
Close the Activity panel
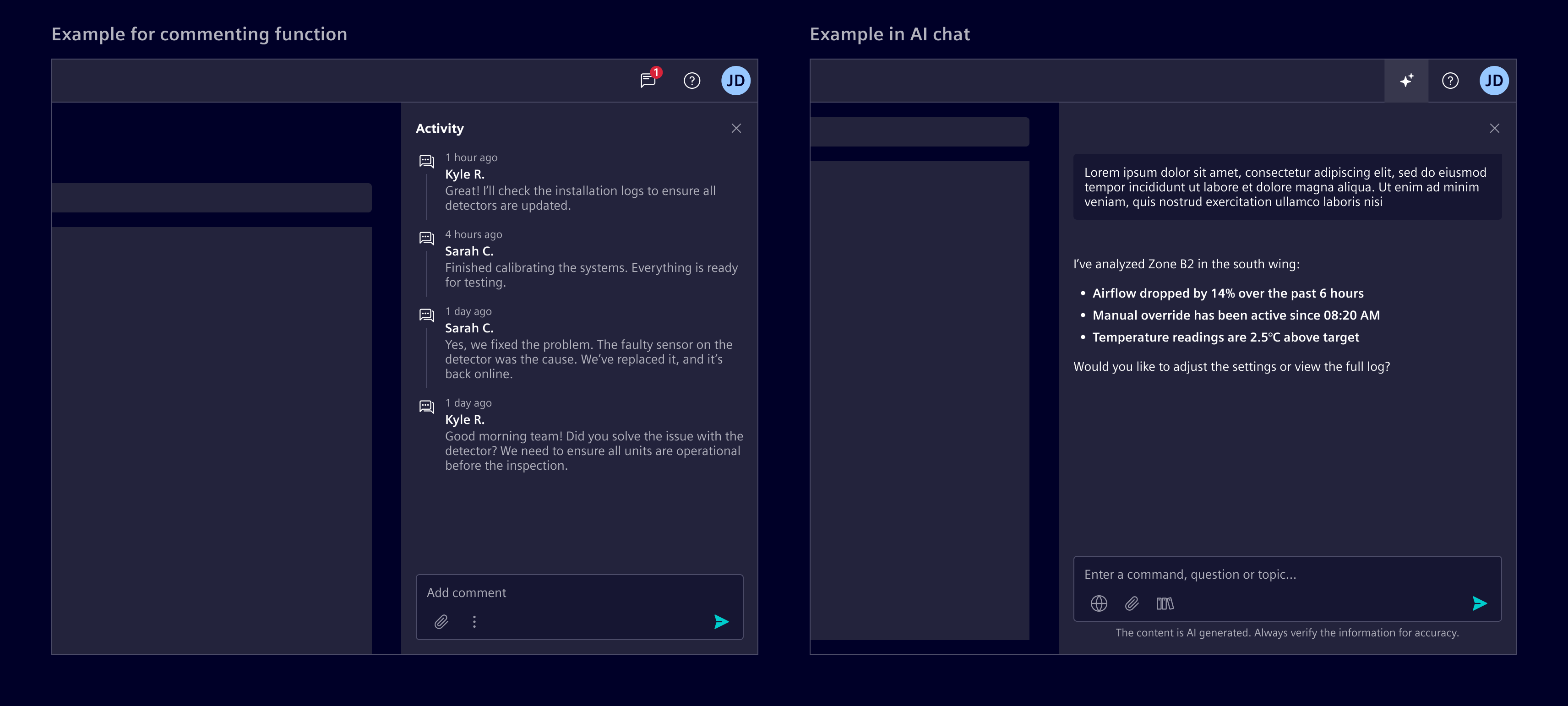point(736,128)
